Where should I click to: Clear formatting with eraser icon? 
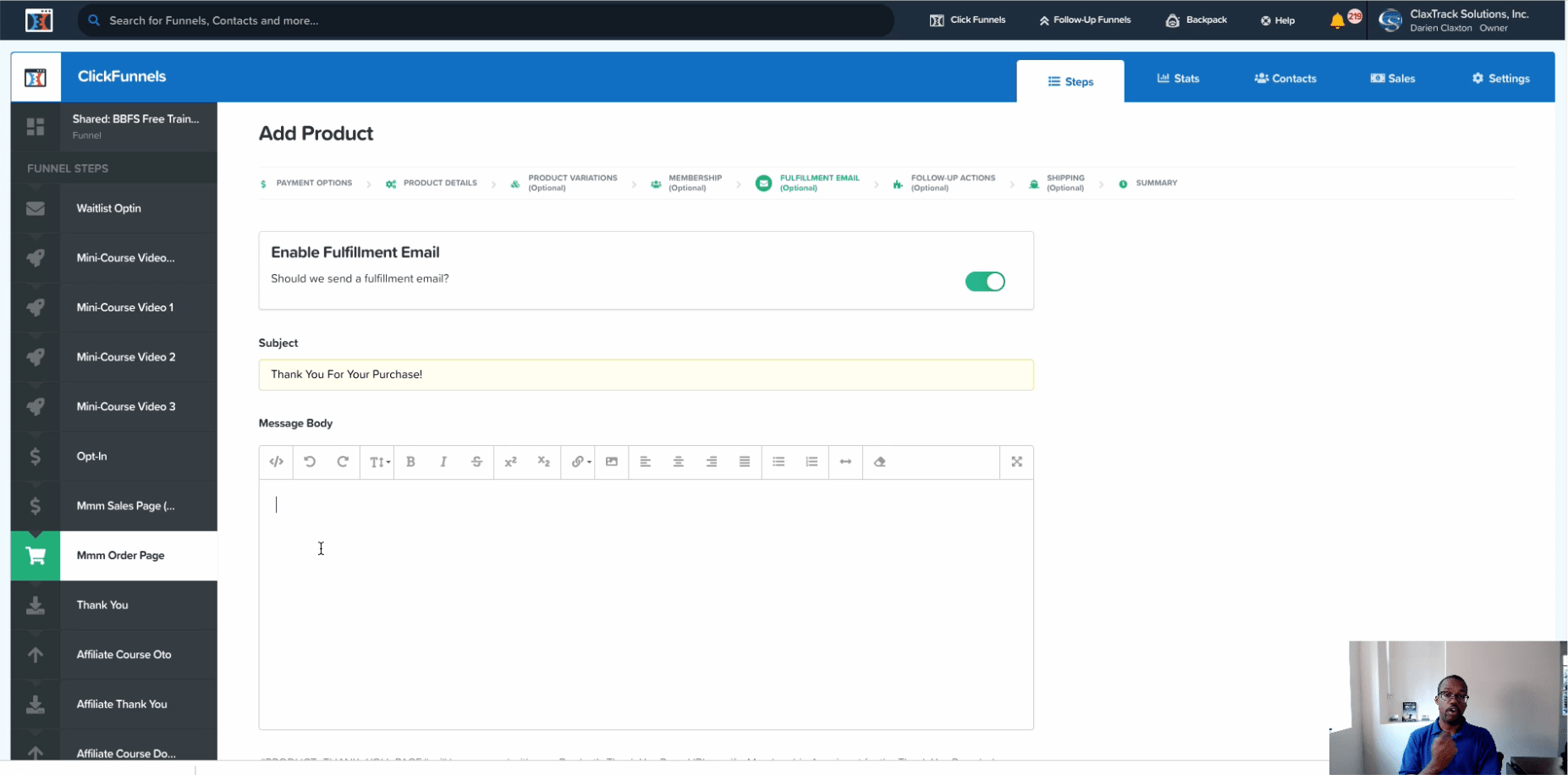tap(880, 462)
